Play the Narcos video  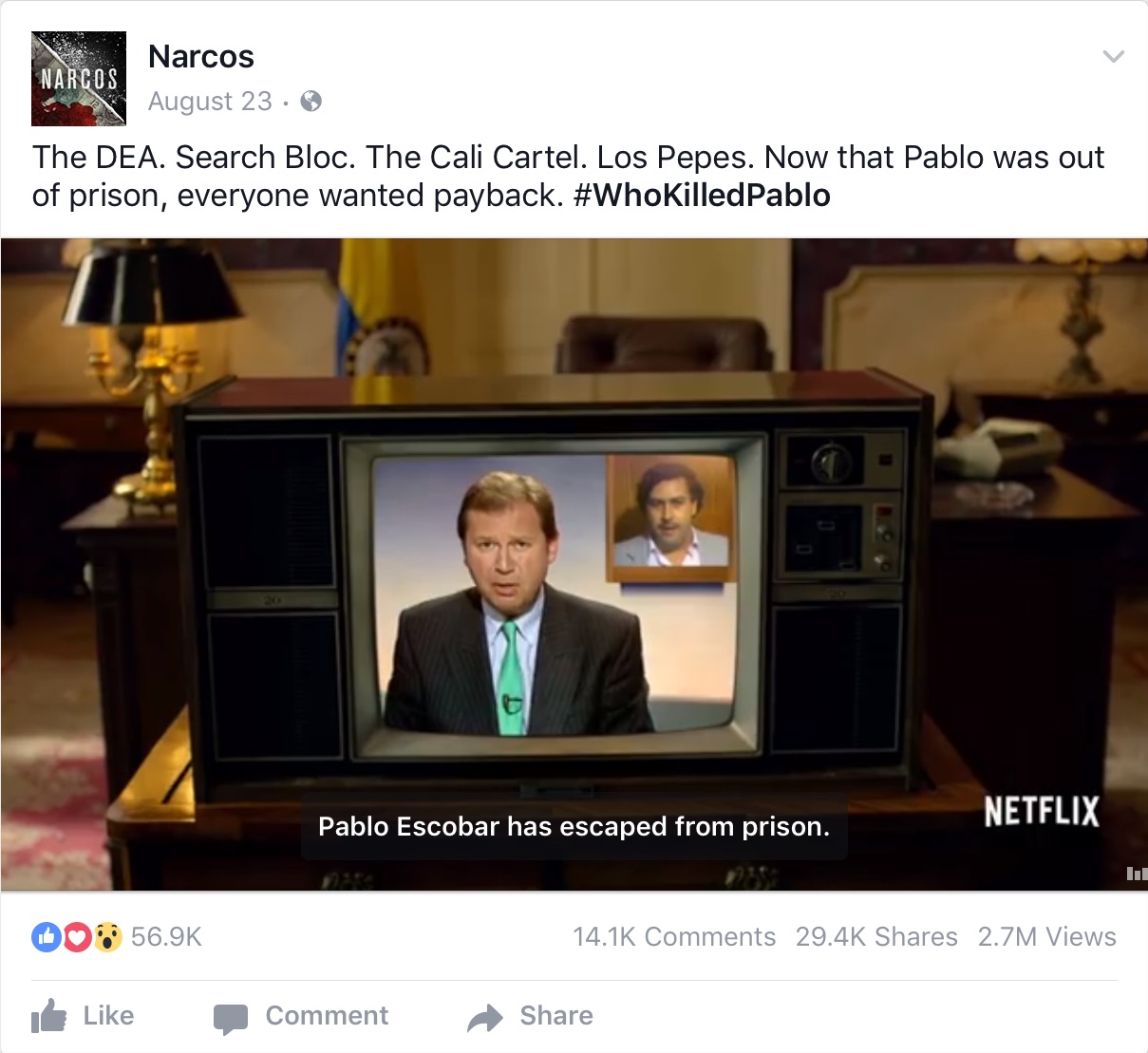click(574, 564)
